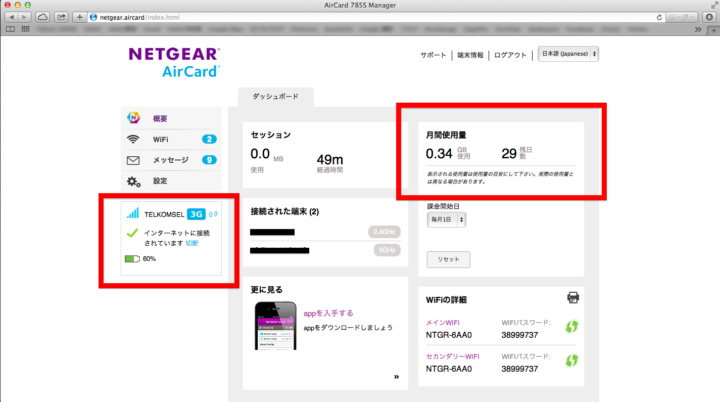
Task: Click the green refresh icon for セカンダリーWiFi
Action: [572, 360]
